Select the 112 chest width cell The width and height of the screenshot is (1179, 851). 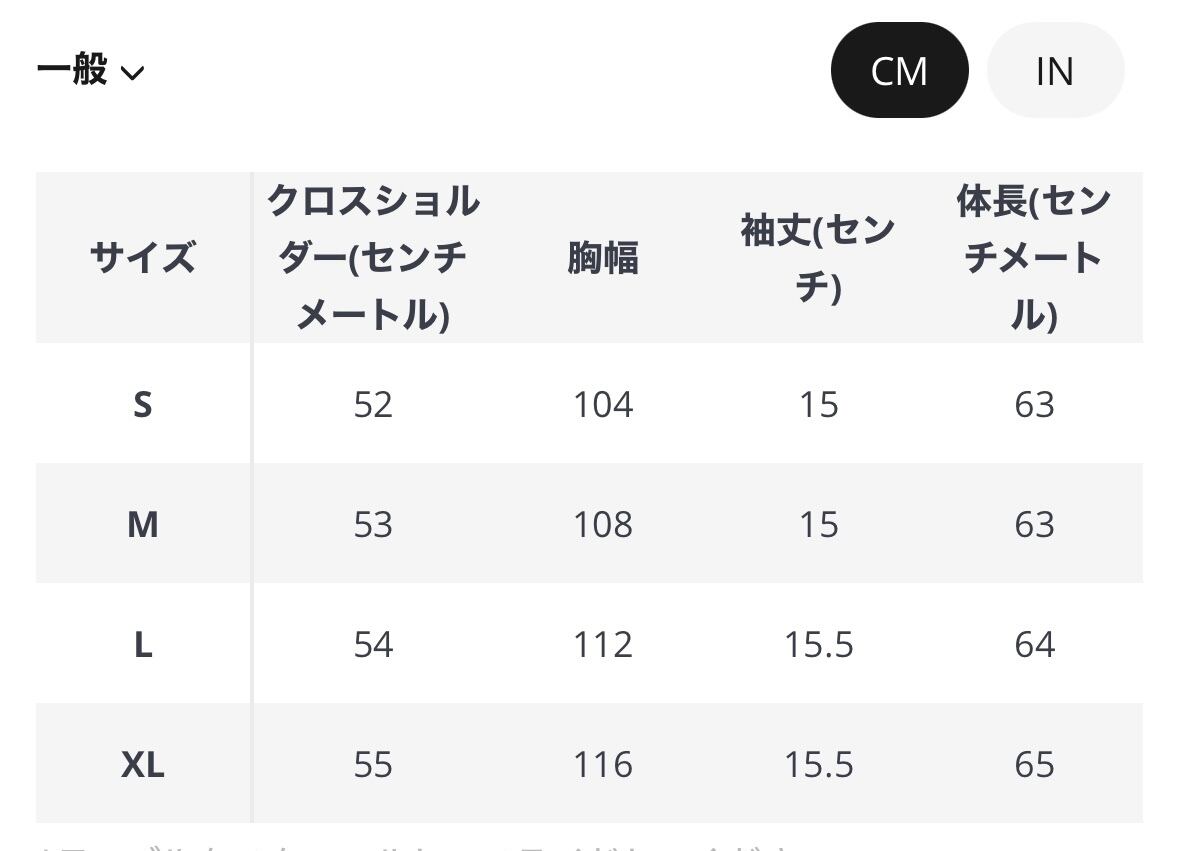coord(603,644)
